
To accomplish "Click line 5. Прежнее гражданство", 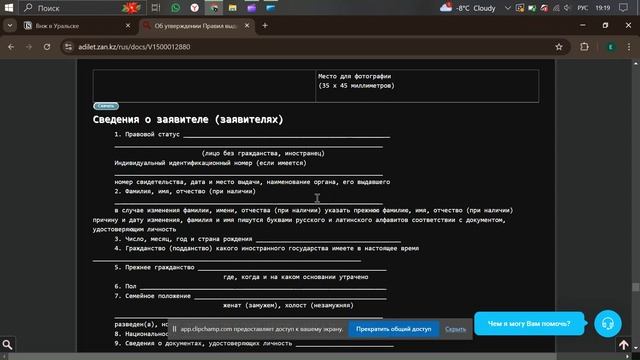I will (250, 267).
